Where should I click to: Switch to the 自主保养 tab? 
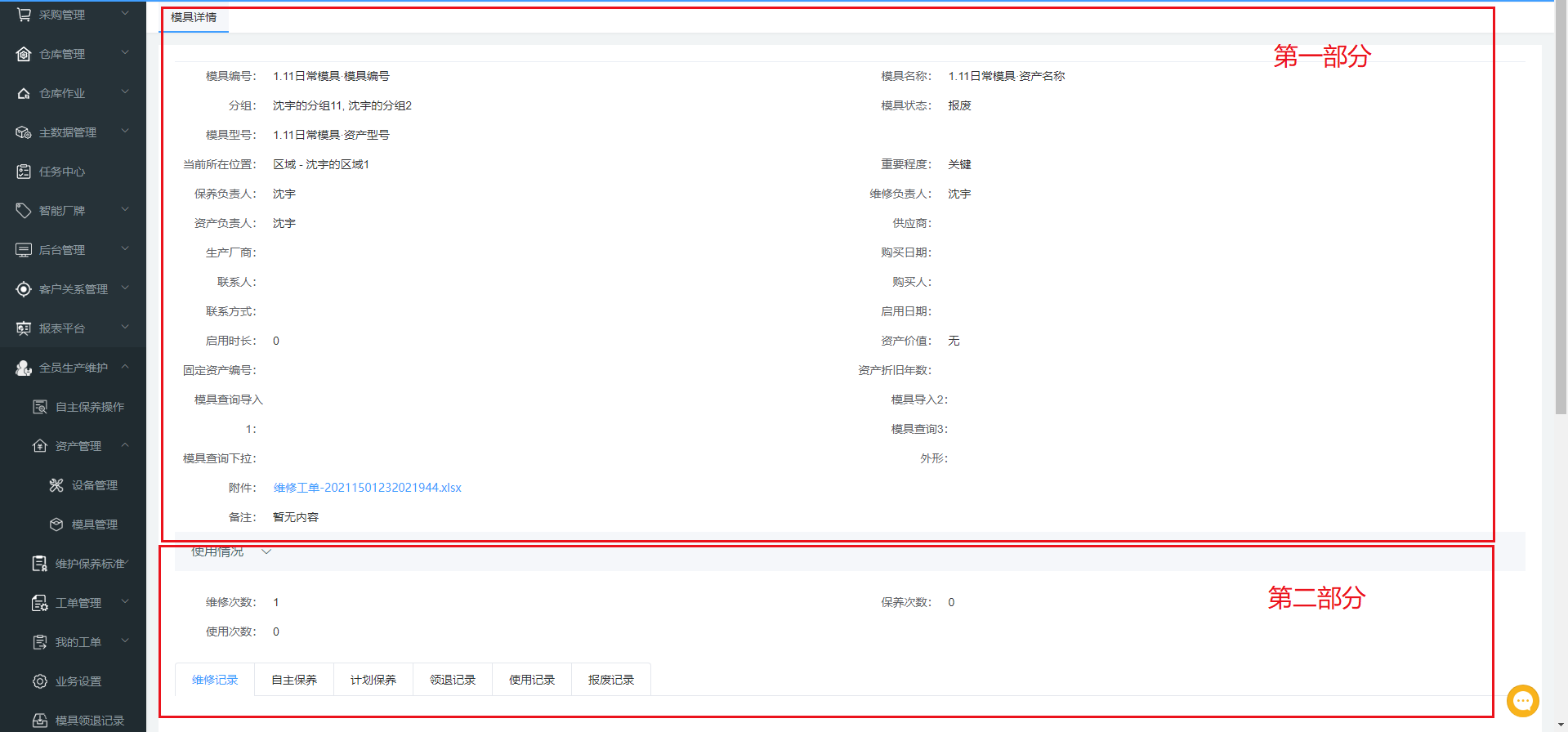(294, 680)
